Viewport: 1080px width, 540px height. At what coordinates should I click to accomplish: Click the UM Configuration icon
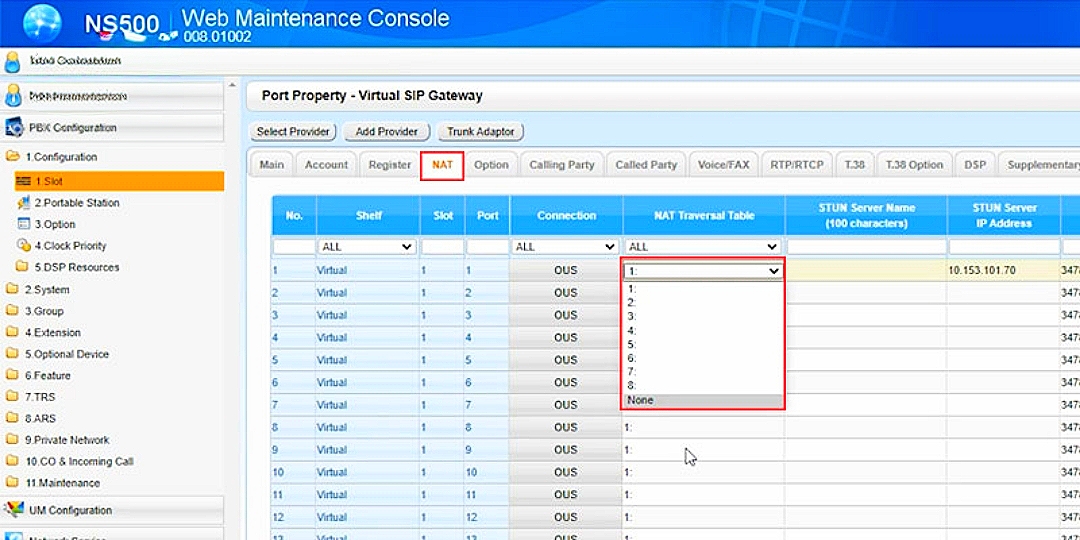(x=14, y=510)
